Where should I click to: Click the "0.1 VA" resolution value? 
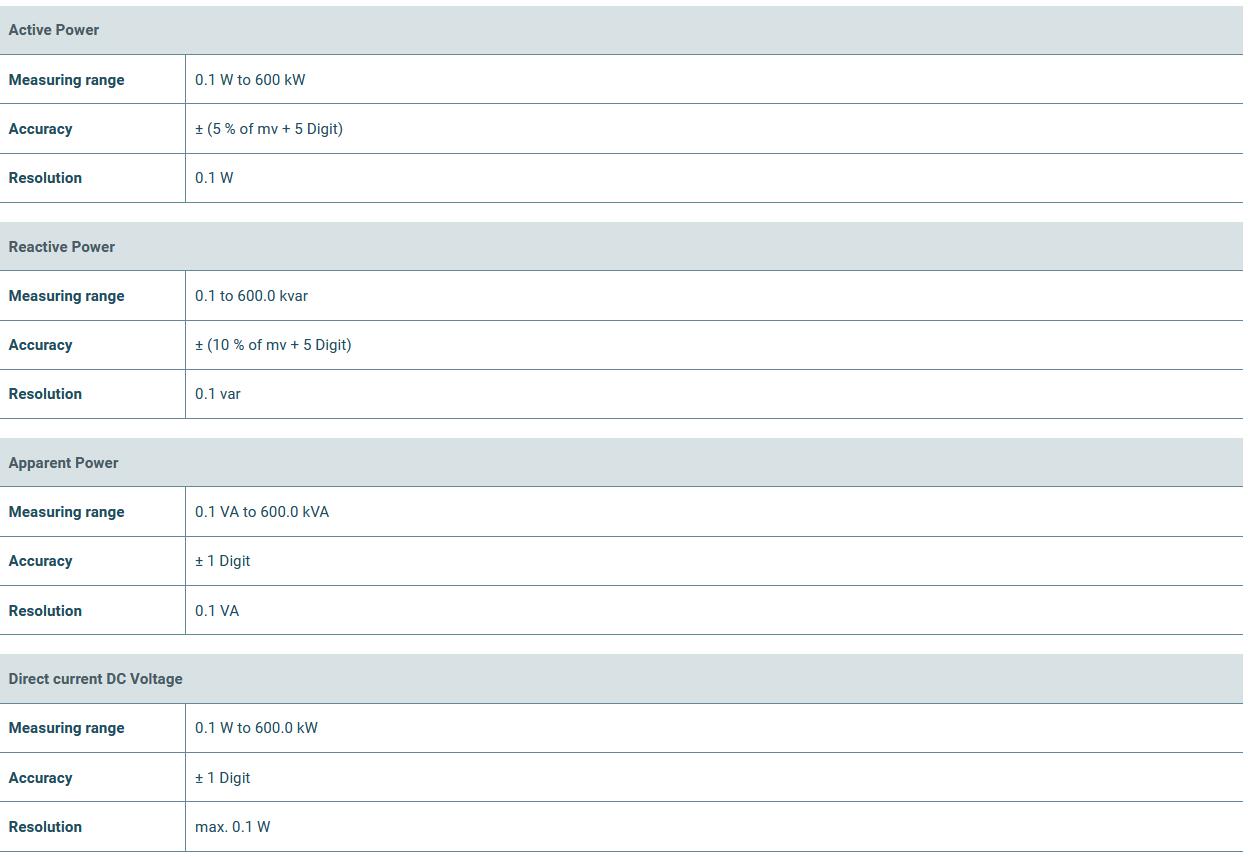pyautogui.click(x=217, y=611)
